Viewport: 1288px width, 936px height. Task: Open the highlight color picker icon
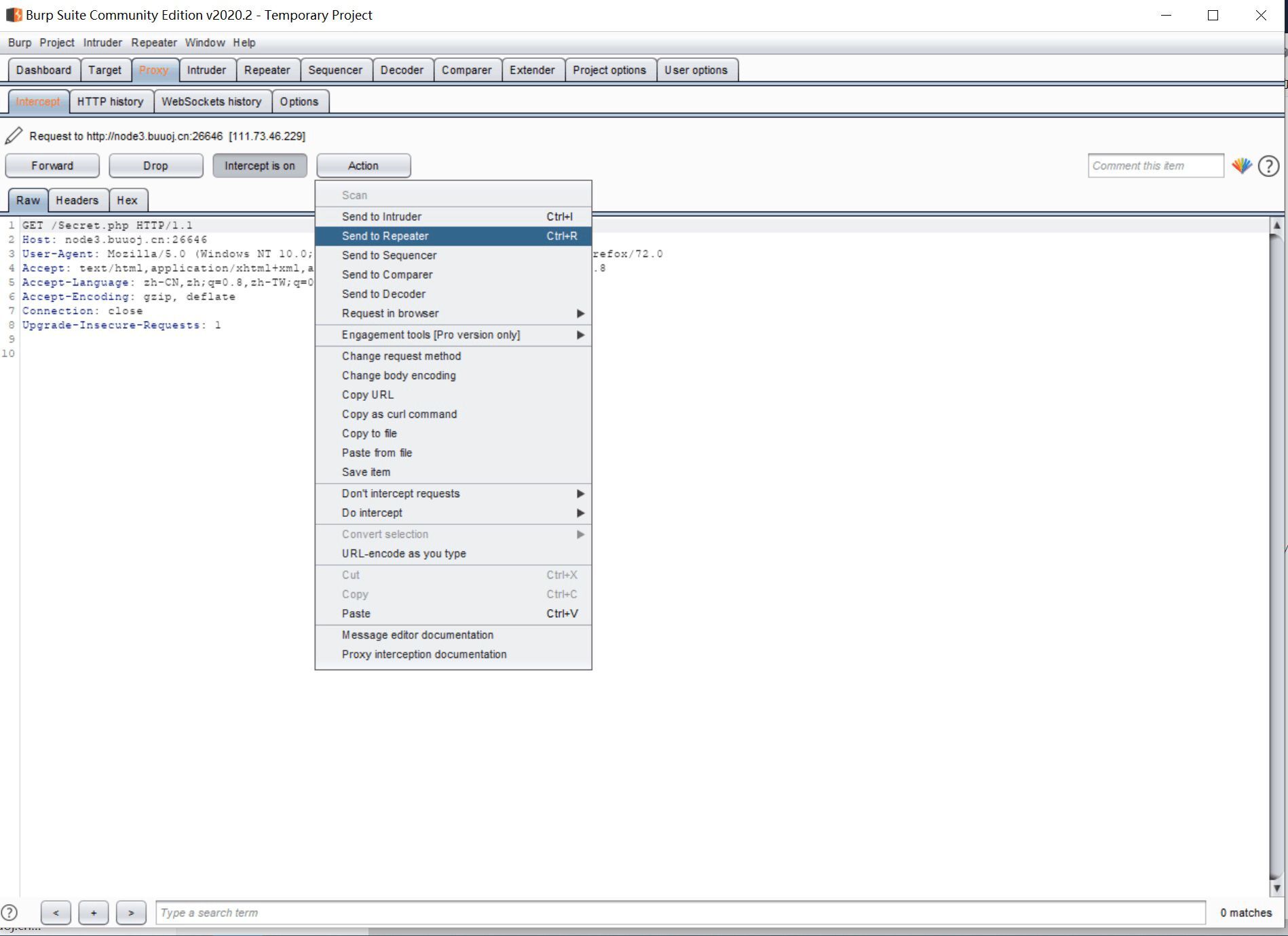[1242, 165]
